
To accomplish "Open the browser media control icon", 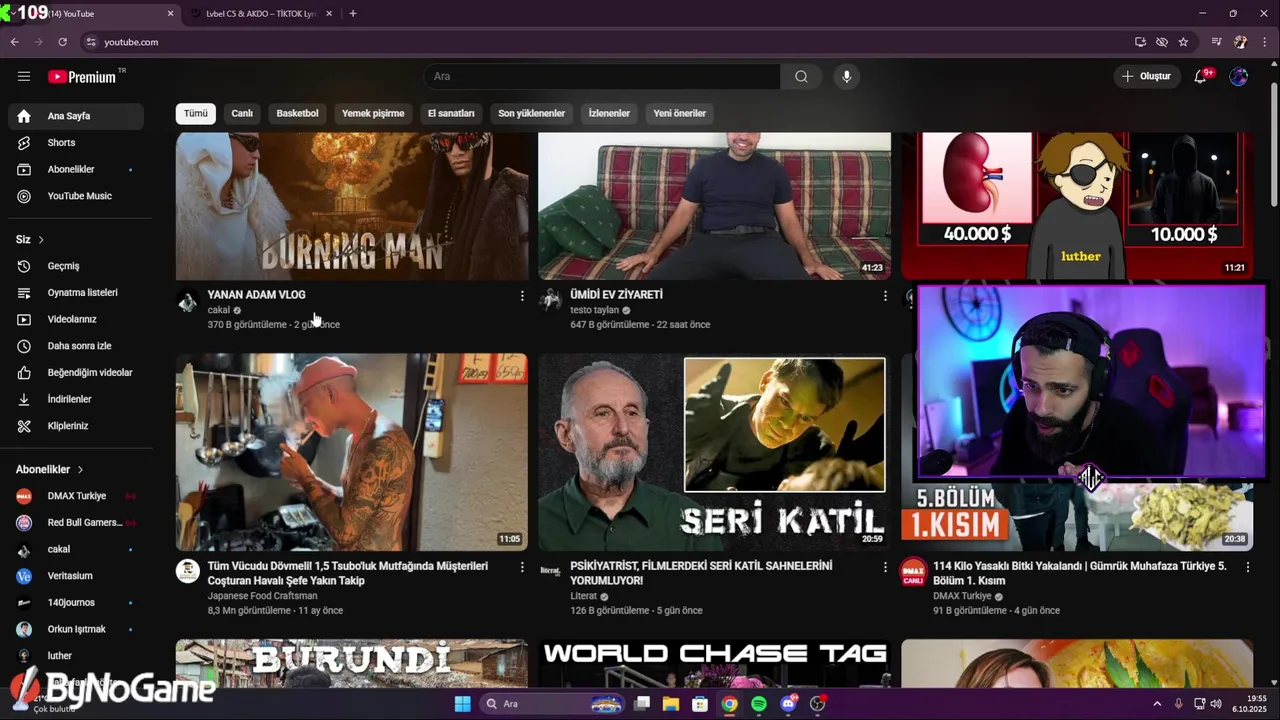I will (1216, 42).
